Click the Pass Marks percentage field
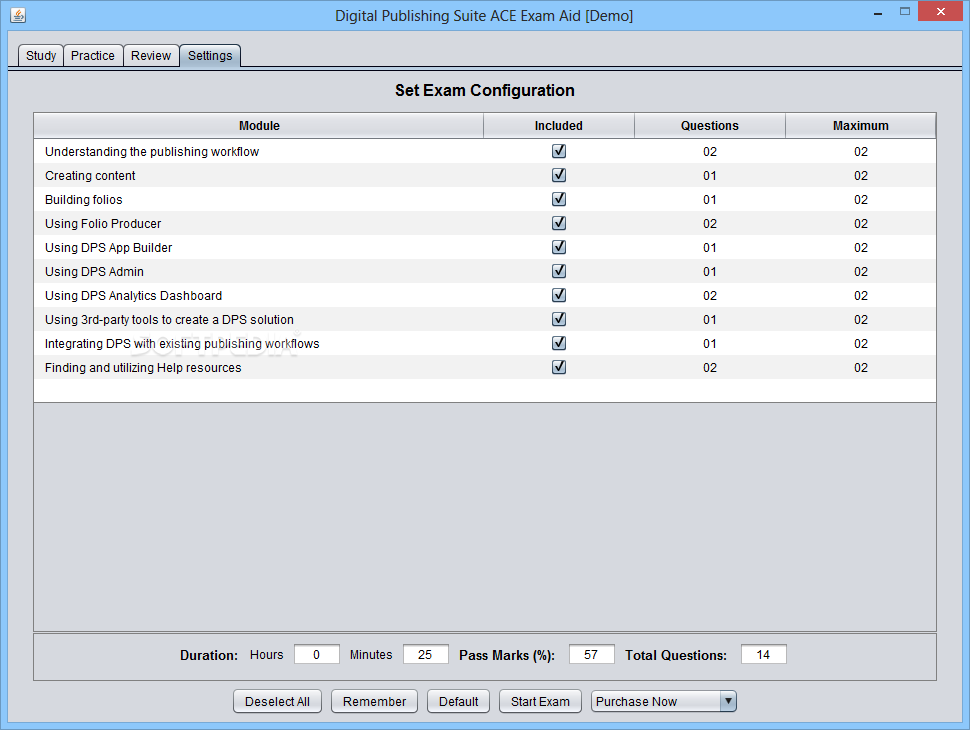The image size is (970, 730). (x=591, y=655)
